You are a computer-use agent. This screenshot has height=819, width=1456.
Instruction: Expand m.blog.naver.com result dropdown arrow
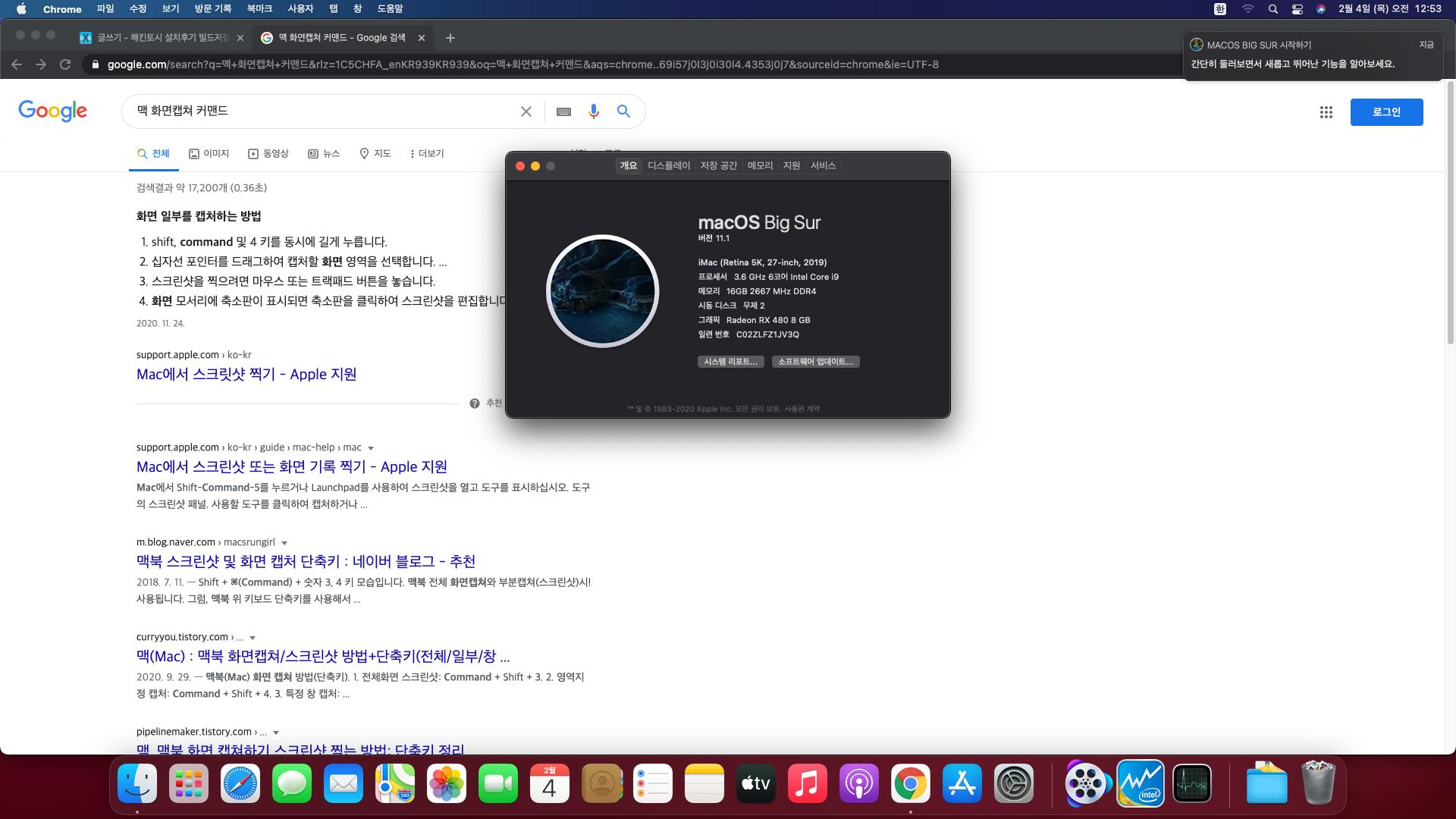pos(284,543)
